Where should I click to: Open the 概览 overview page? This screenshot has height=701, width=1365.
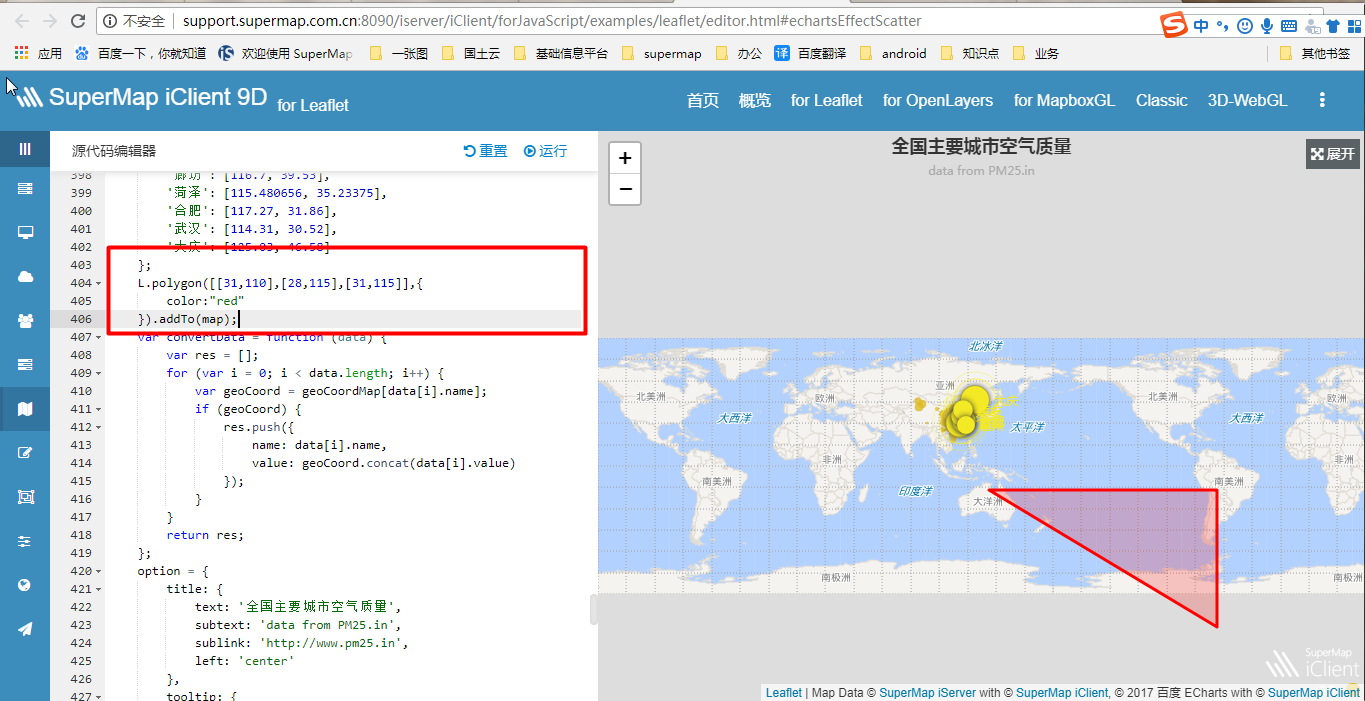point(755,100)
